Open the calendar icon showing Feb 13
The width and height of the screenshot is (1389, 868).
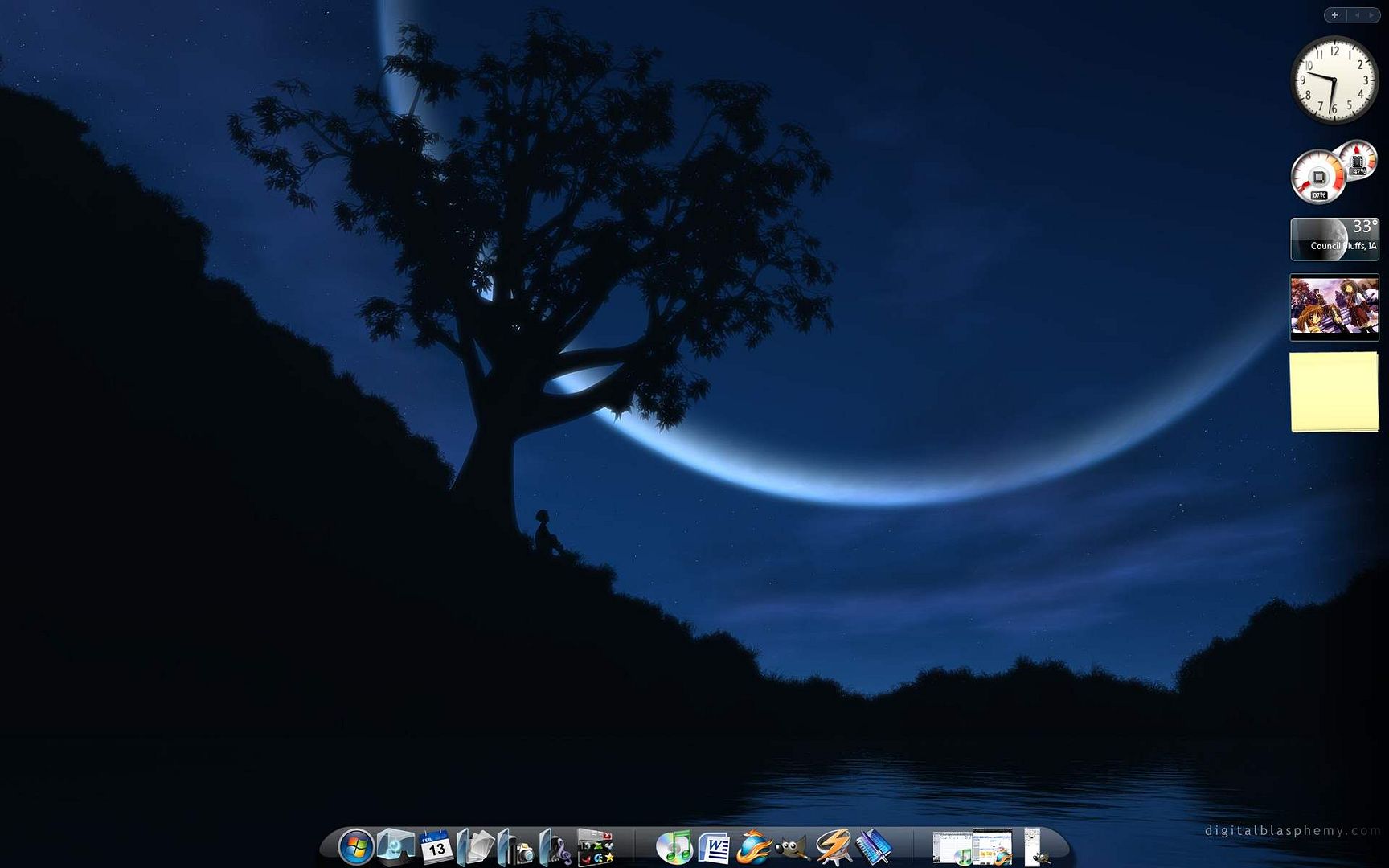coord(436,847)
